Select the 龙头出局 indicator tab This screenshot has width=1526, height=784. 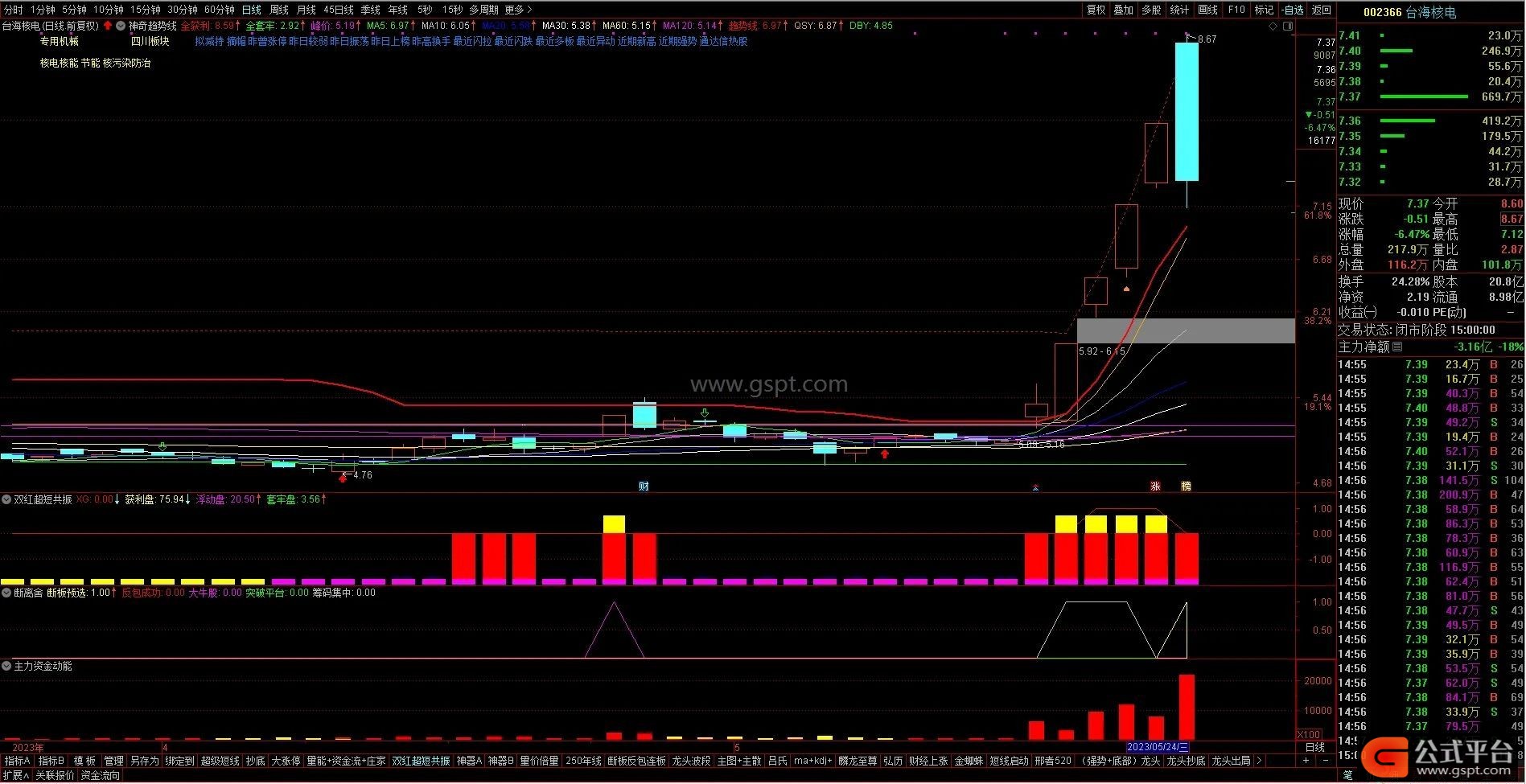point(1231,760)
